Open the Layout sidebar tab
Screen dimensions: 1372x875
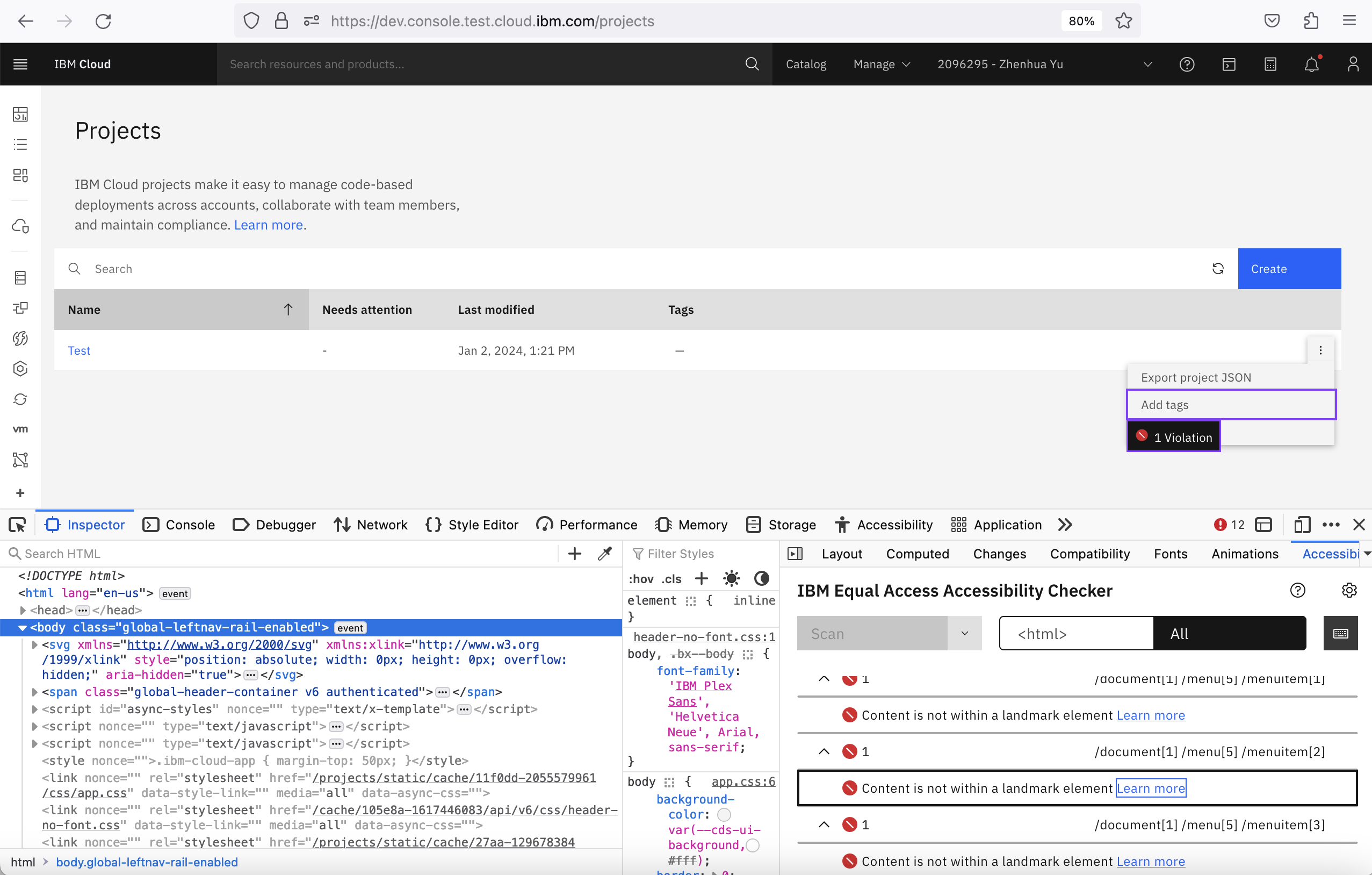[842, 554]
